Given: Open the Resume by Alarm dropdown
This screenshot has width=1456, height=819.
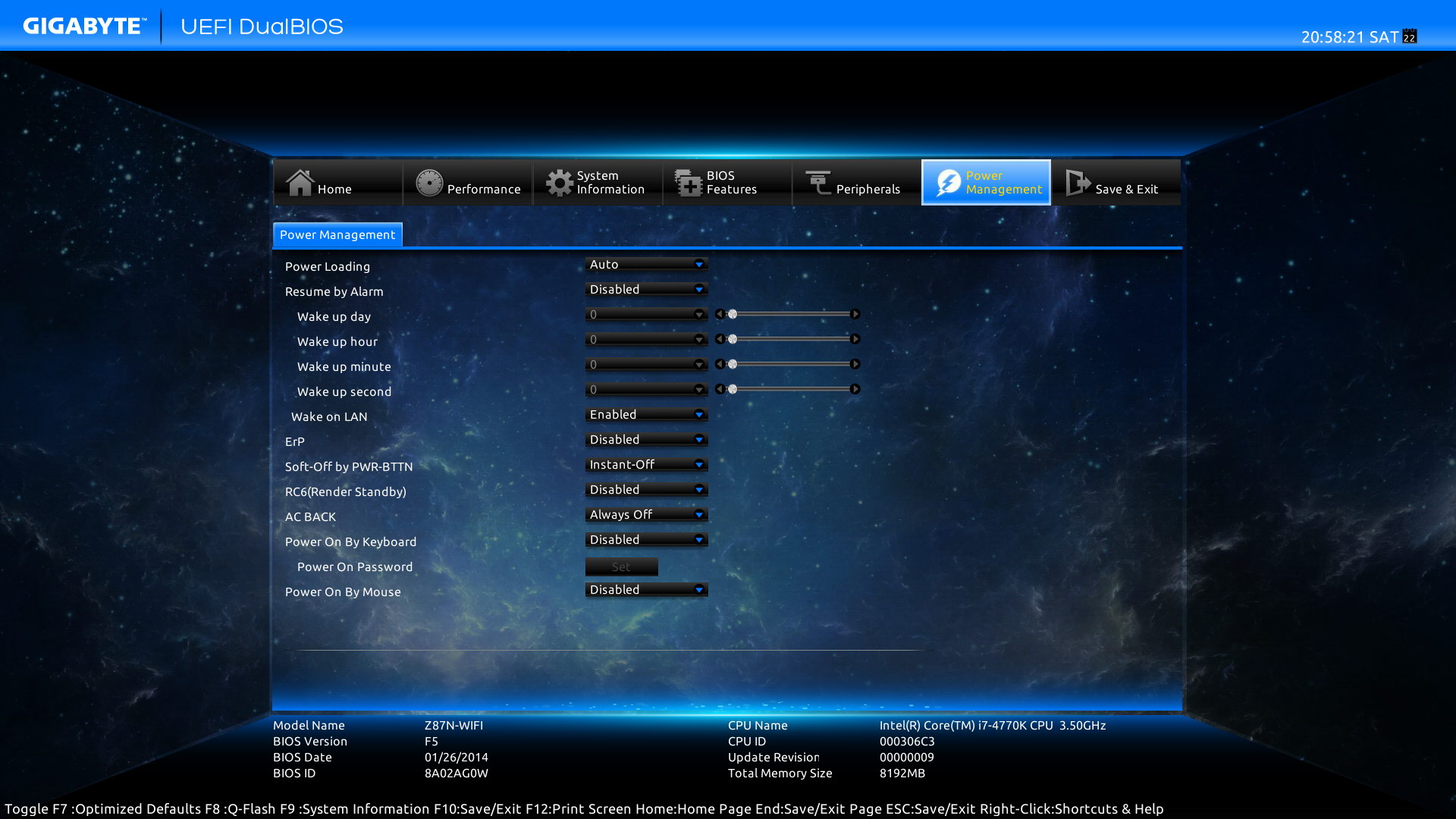Looking at the screenshot, I should (646, 290).
